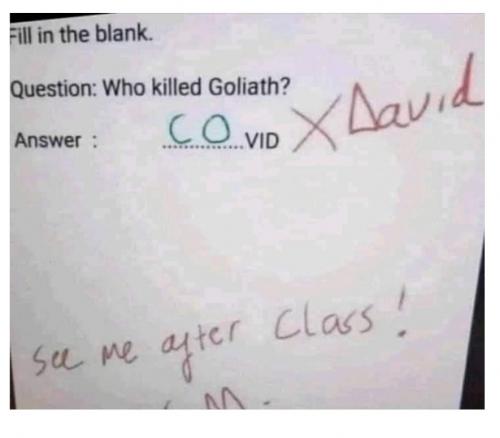Select the word blank in the heading

click(124, 34)
